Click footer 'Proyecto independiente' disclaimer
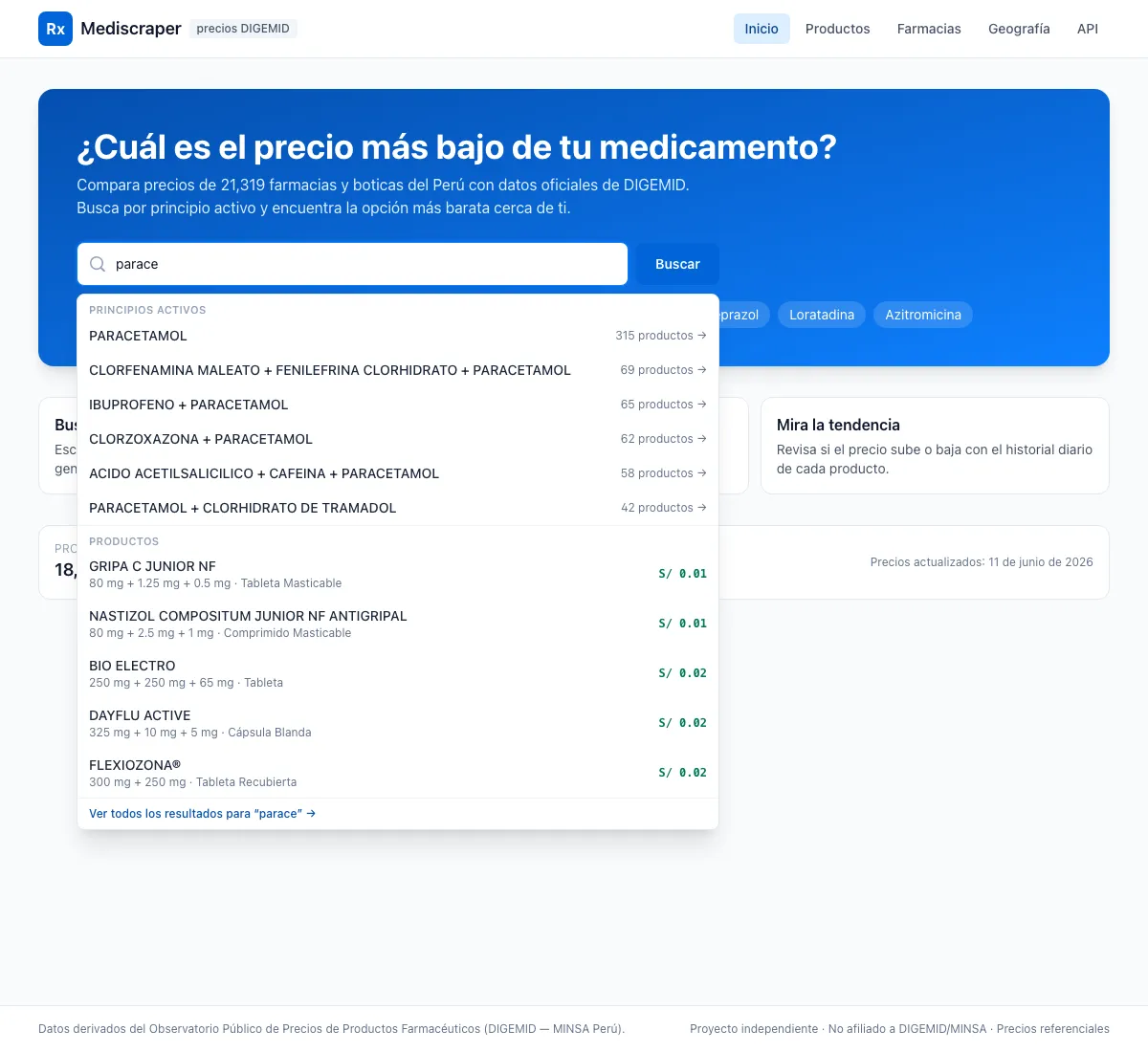Viewport: 1148px width, 1052px height. coord(899,1029)
